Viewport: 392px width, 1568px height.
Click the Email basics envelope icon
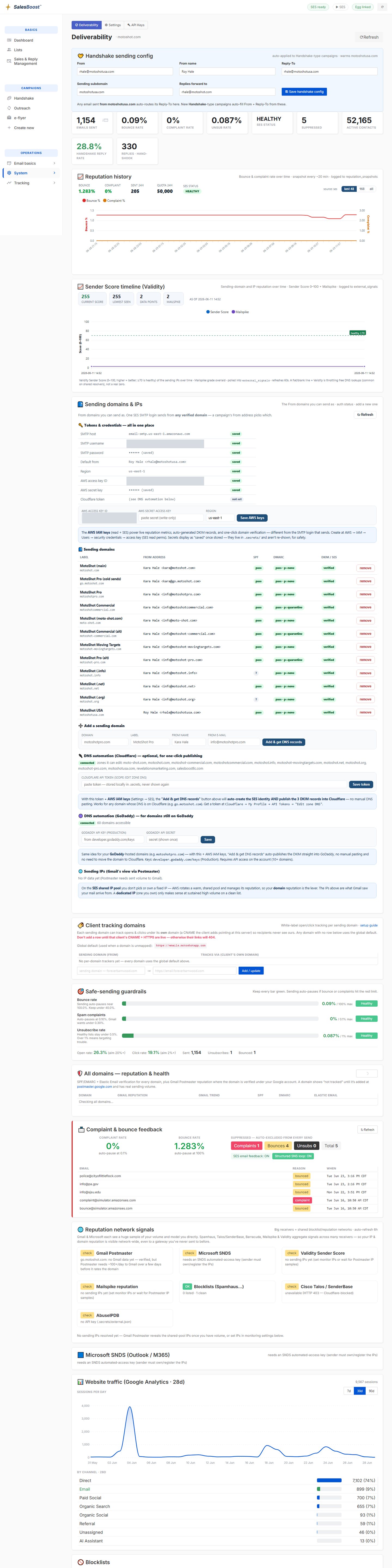click(x=9, y=163)
